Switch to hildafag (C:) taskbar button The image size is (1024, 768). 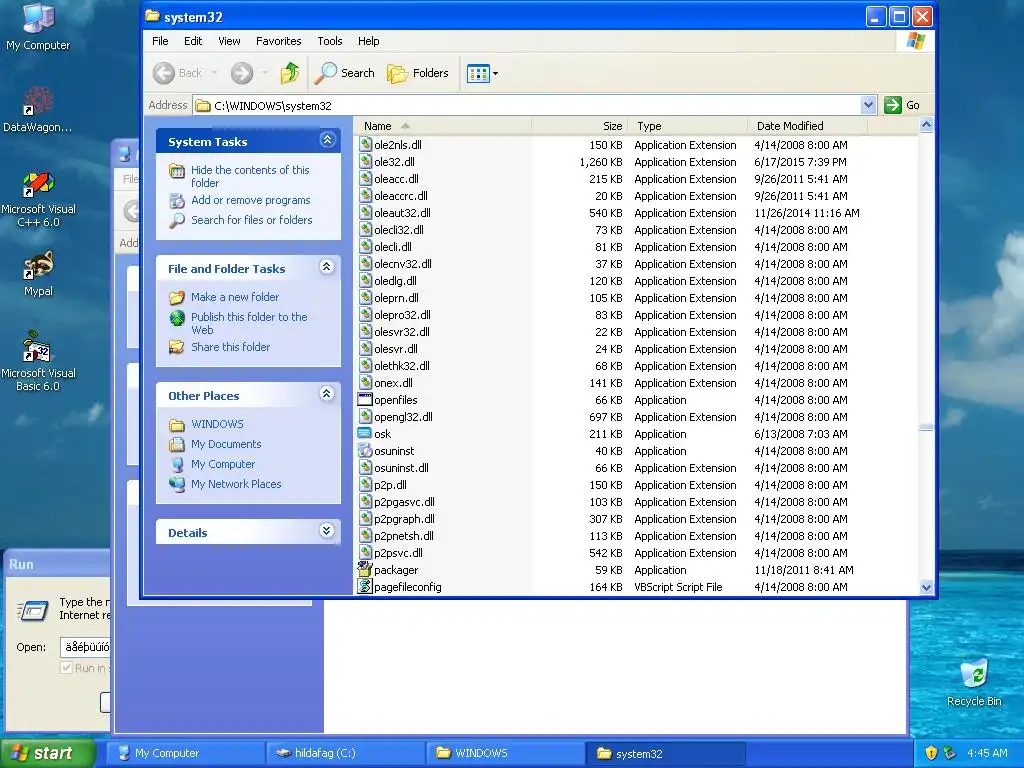tap(346, 753)
